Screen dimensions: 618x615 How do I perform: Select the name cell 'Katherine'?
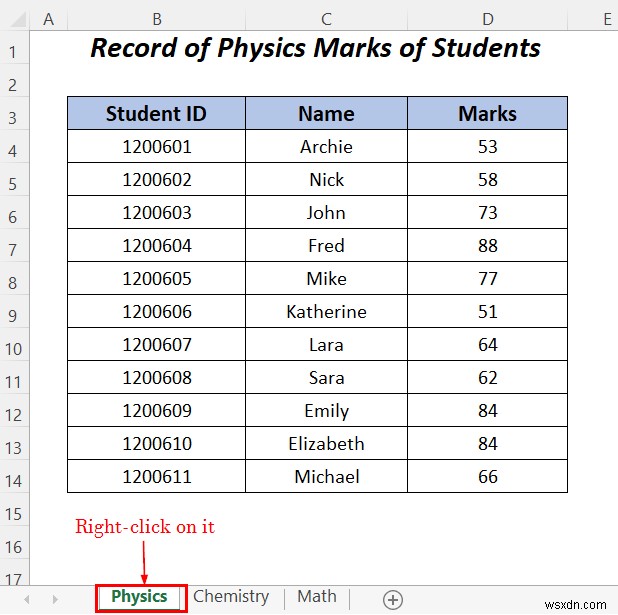click(326, 311)
